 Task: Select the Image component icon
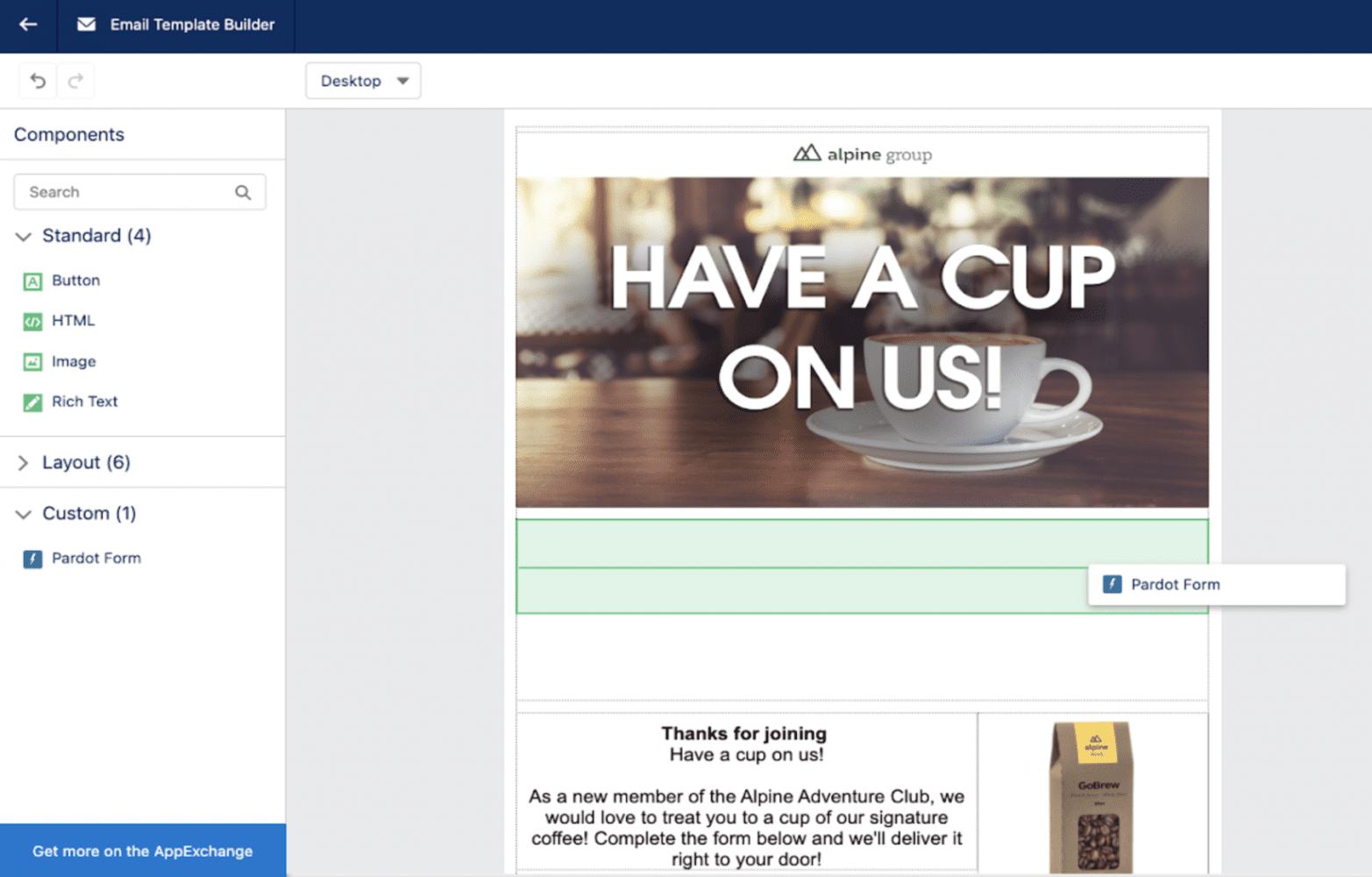click(32, 362)
